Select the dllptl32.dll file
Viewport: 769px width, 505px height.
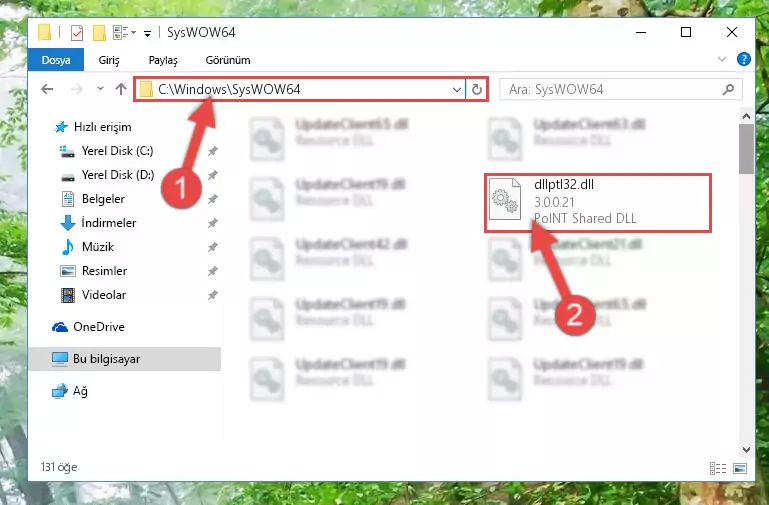tap(598, 202)
